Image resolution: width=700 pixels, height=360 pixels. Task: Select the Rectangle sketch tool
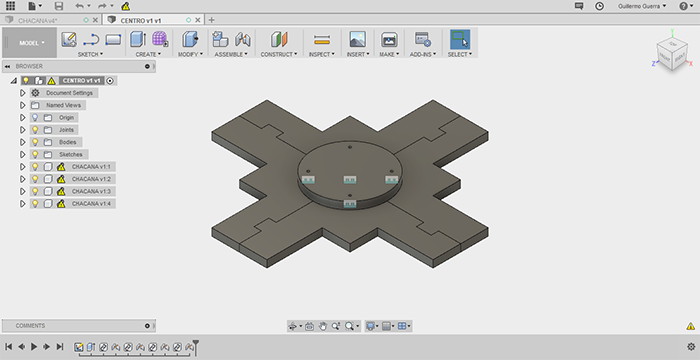(113, 40)
